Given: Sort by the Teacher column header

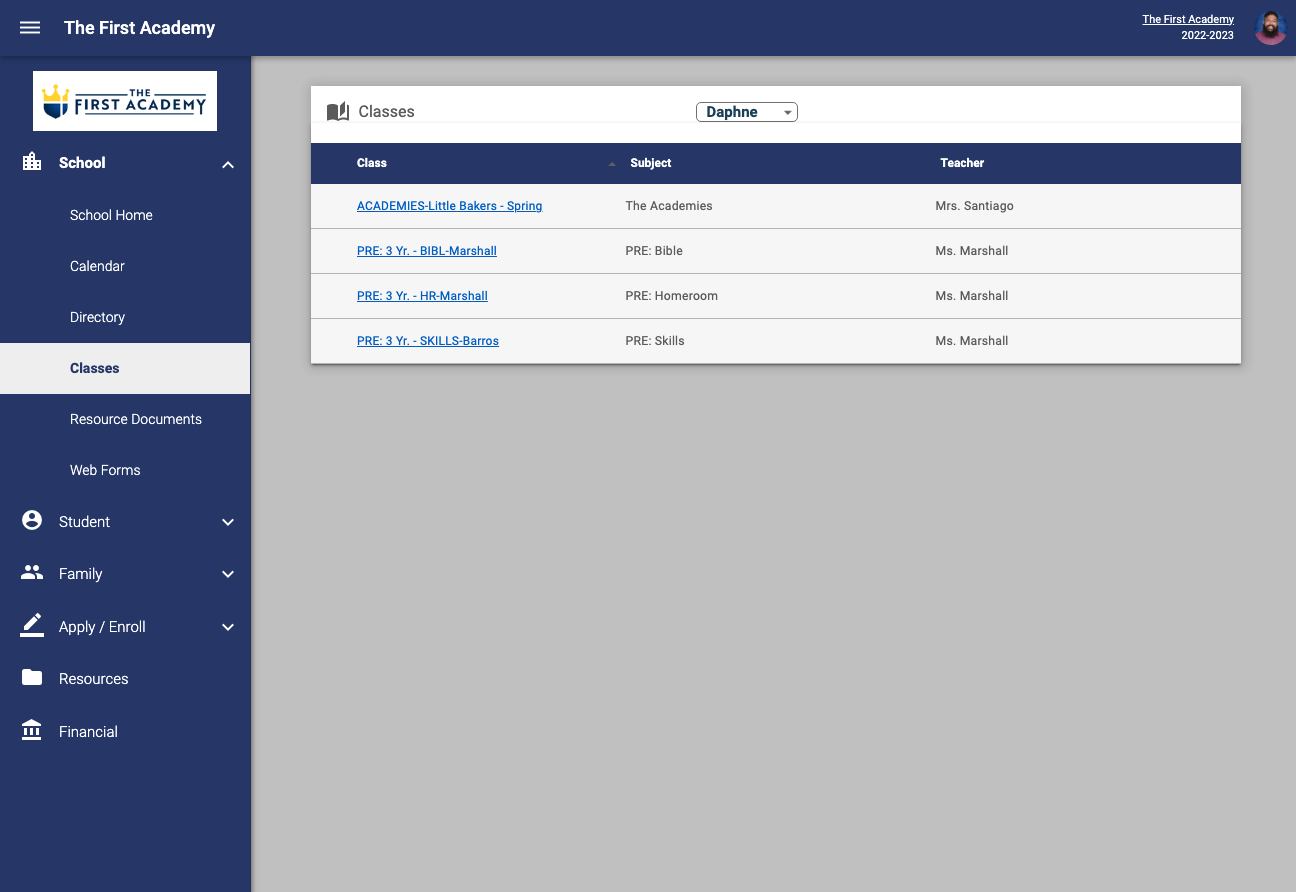Looking at the screenshot, I should [x=962, y=163].
